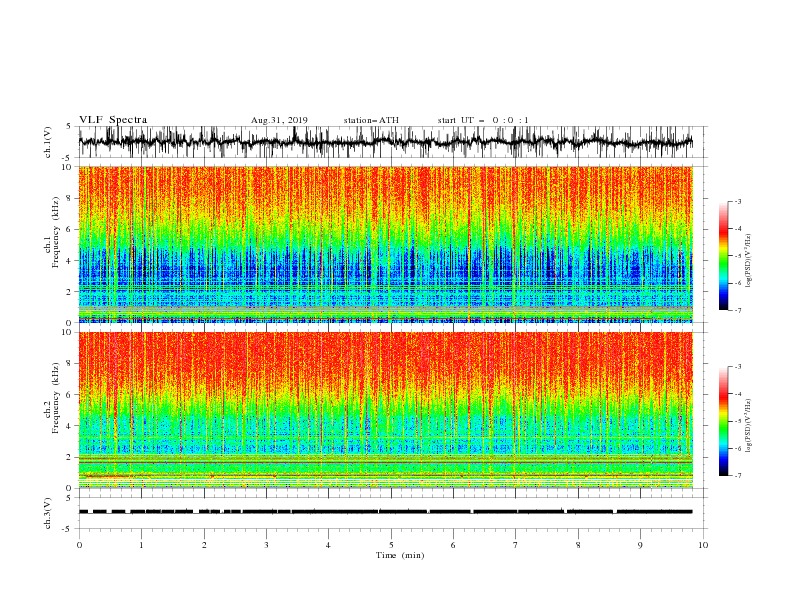Click the "station=ATH" label

371,120
